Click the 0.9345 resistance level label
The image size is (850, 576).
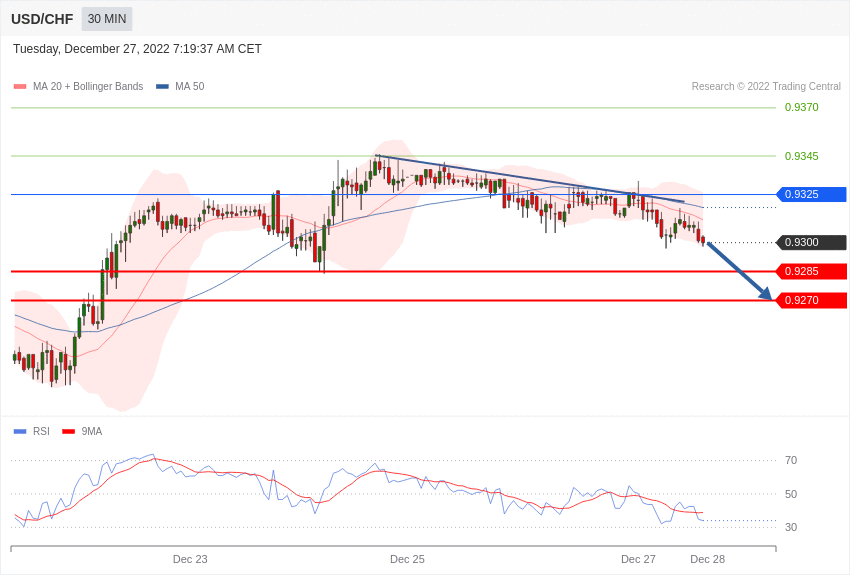801,156
